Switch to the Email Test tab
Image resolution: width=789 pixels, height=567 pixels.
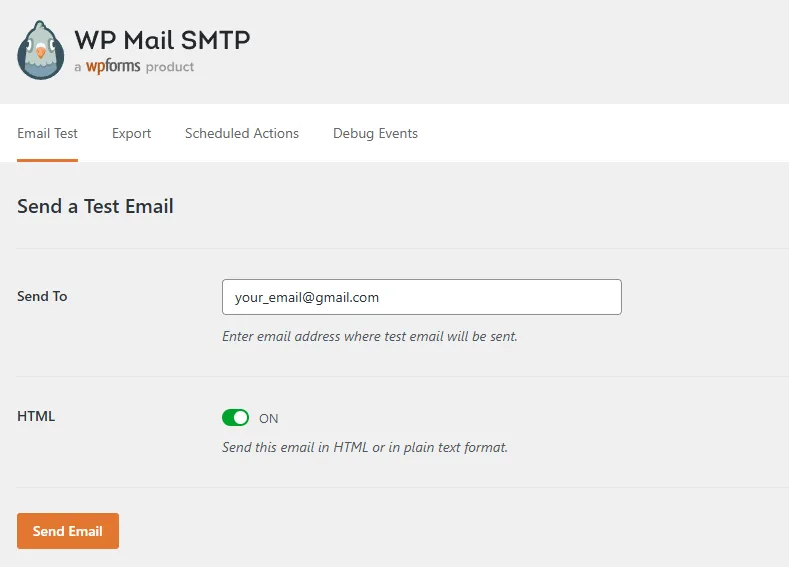click(47, 133)
